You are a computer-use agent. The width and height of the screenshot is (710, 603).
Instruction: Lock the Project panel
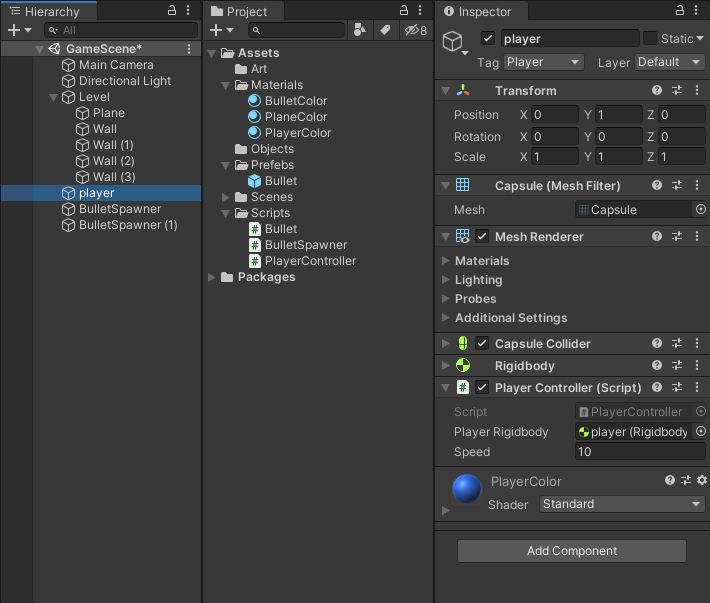point(403,10)
